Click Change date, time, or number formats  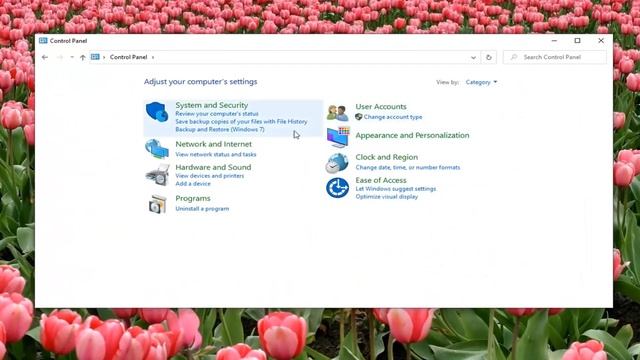408,167
